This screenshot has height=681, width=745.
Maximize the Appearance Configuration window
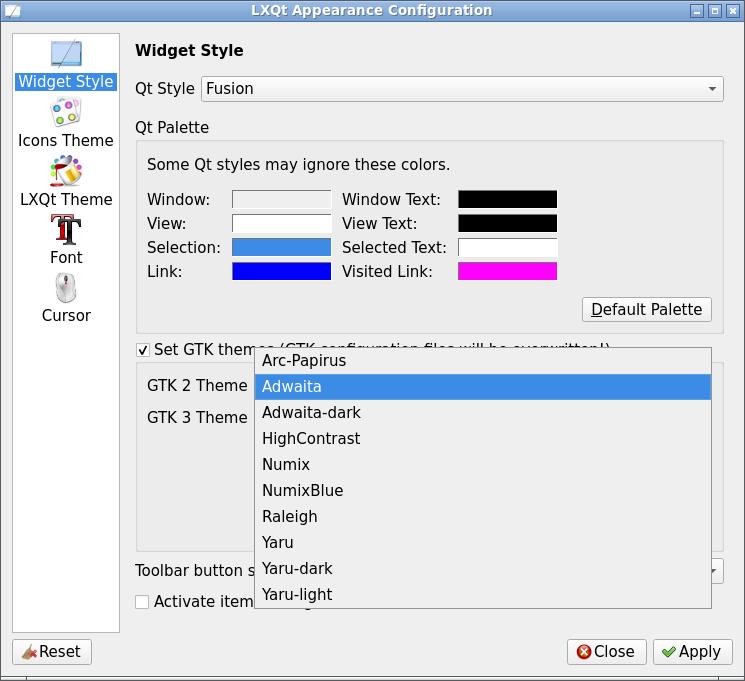point(715,11)
